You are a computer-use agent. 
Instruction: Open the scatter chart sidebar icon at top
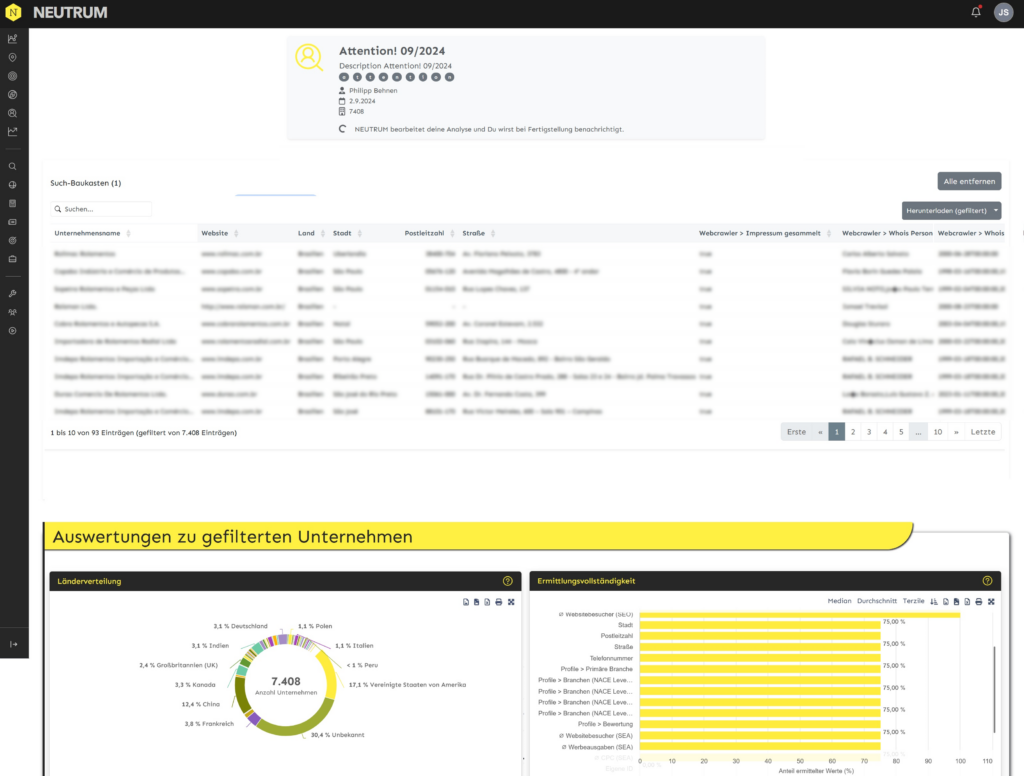point(12,39)
